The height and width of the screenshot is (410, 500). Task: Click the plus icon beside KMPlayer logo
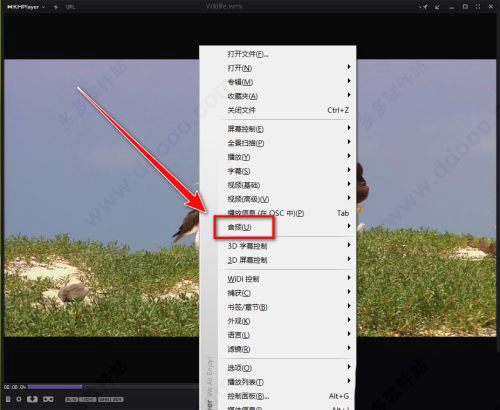[56, 7]
